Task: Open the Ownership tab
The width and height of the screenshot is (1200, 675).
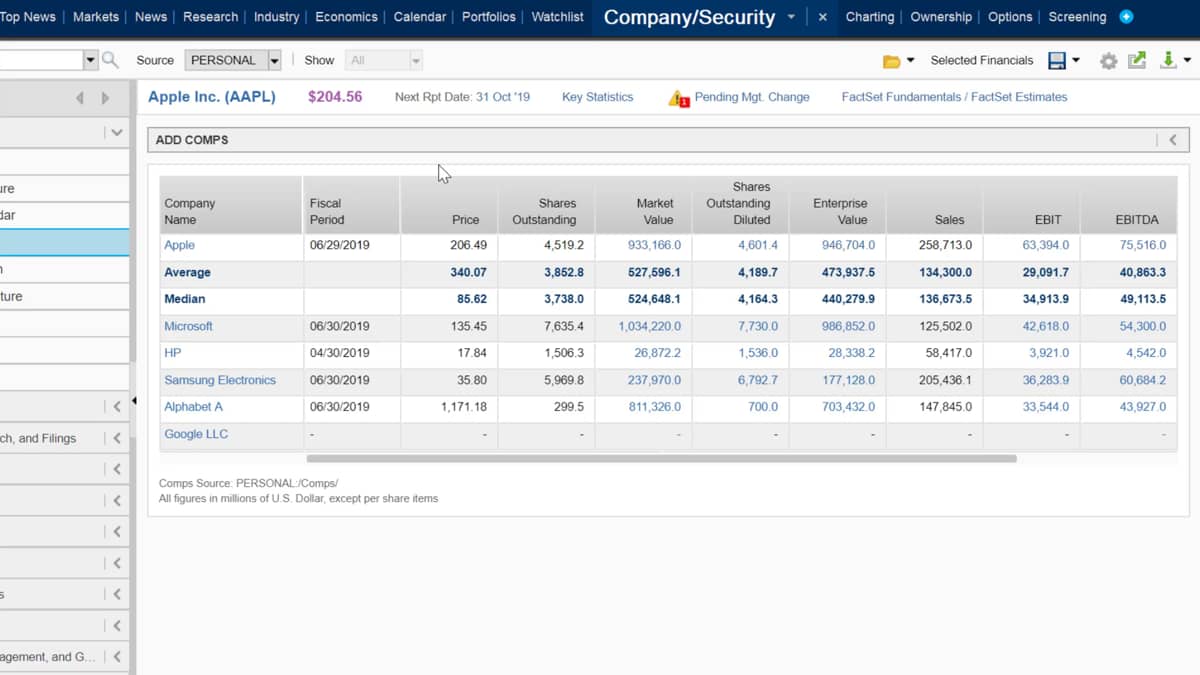Action: (x=941, y=17)
